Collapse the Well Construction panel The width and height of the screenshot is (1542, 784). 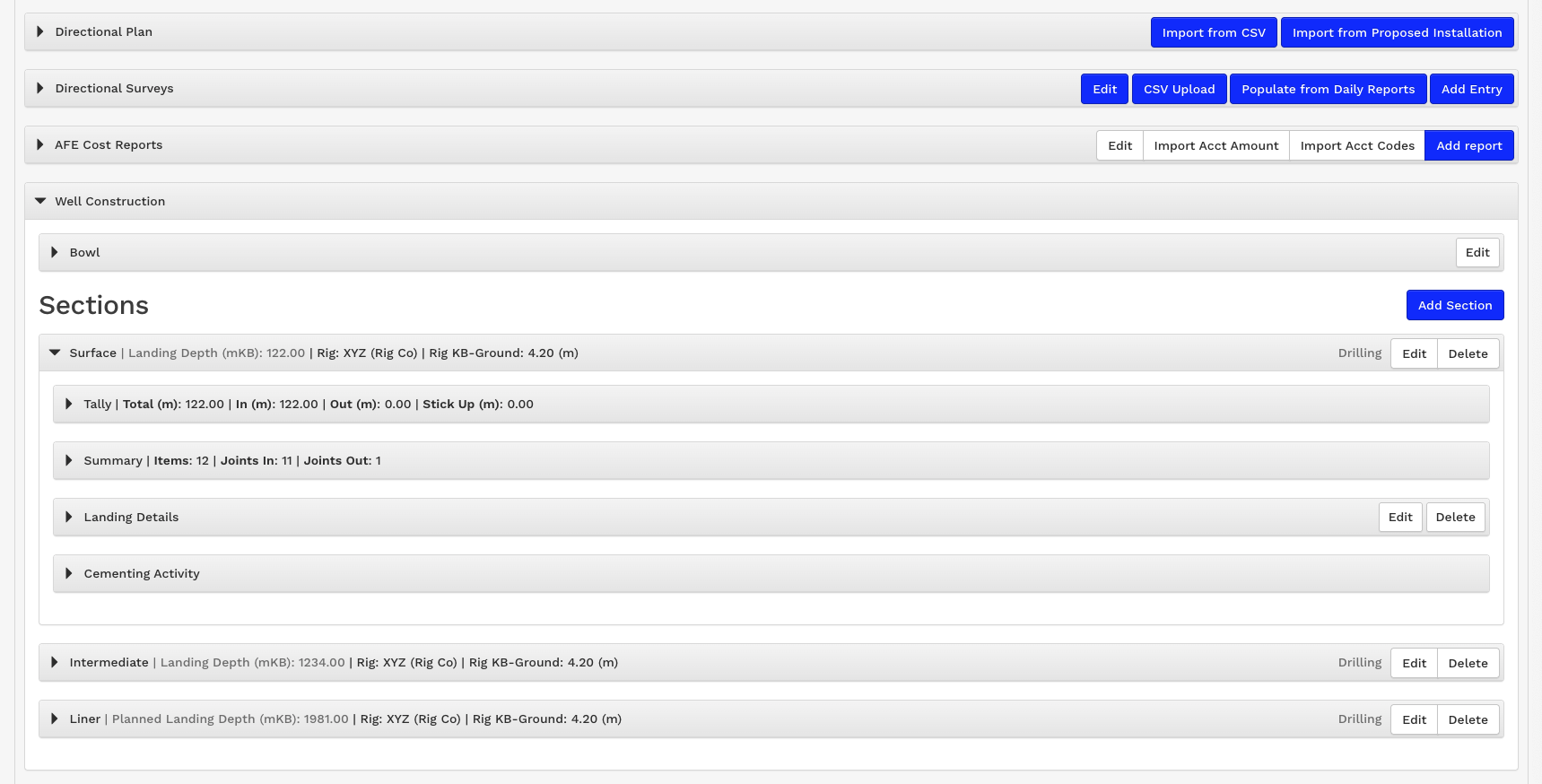40,202
